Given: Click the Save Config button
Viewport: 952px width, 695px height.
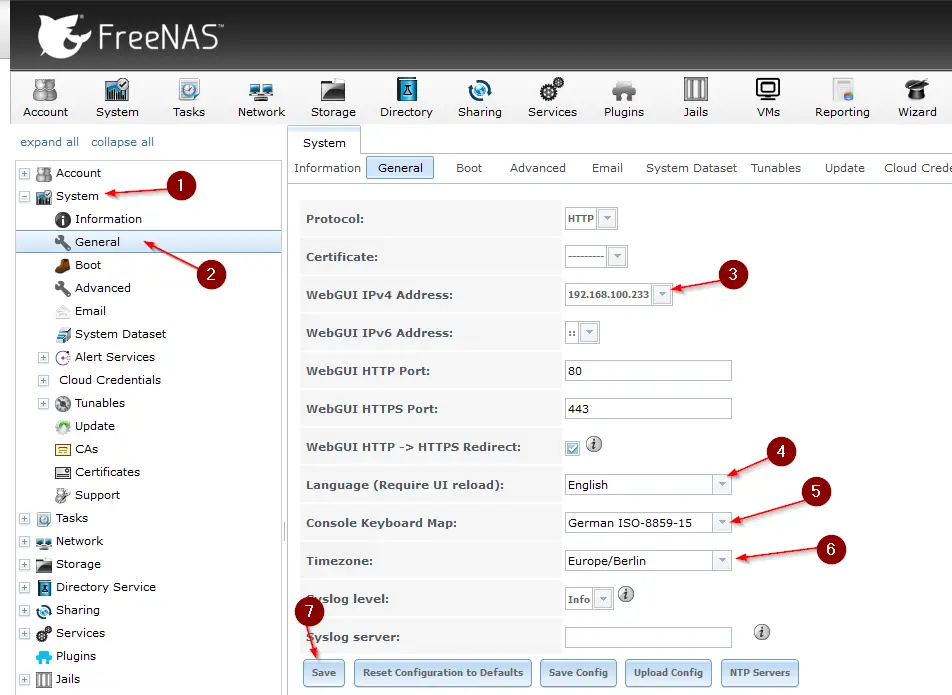Looking at the screenshot, I should (578, 673).
